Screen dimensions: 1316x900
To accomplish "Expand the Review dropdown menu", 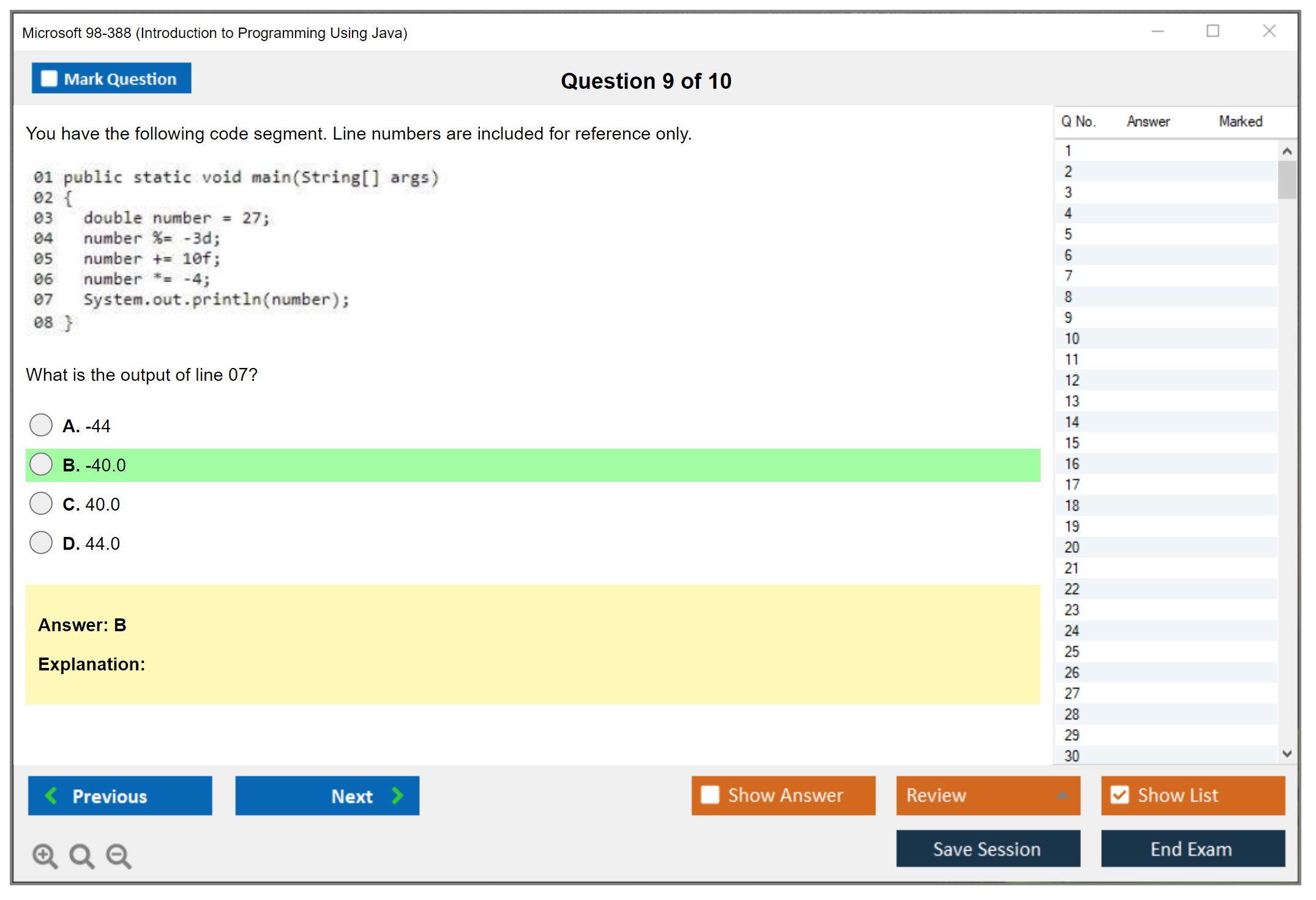I will point(1062,795).
